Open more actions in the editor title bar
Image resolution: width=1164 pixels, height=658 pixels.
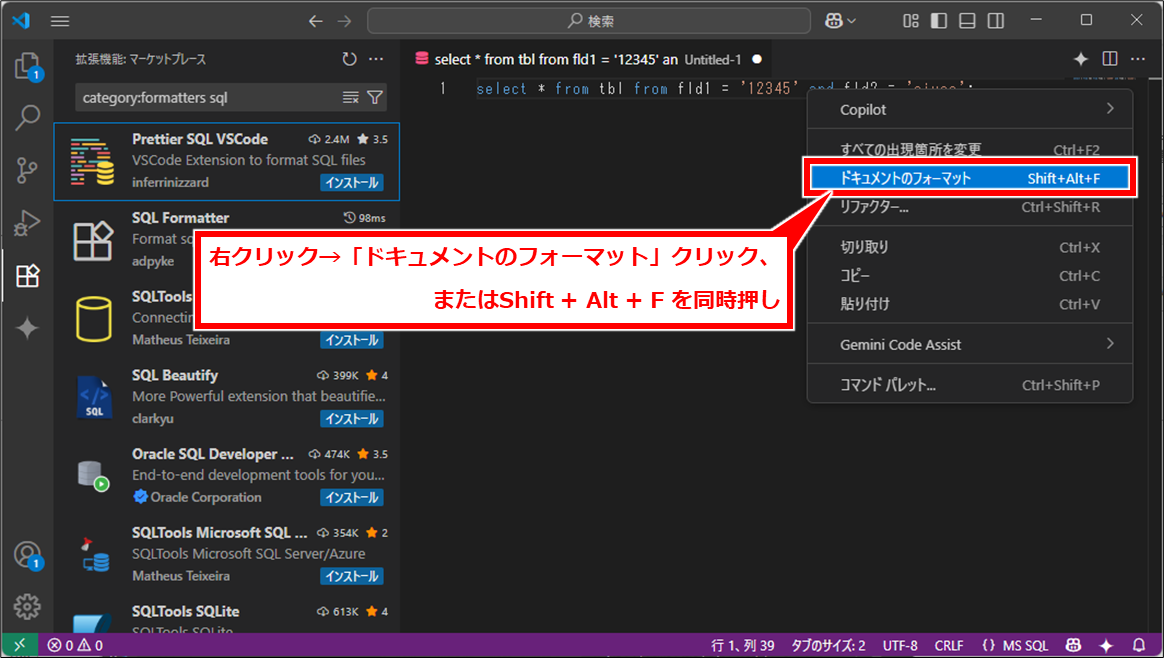[x=1138, y=59]
